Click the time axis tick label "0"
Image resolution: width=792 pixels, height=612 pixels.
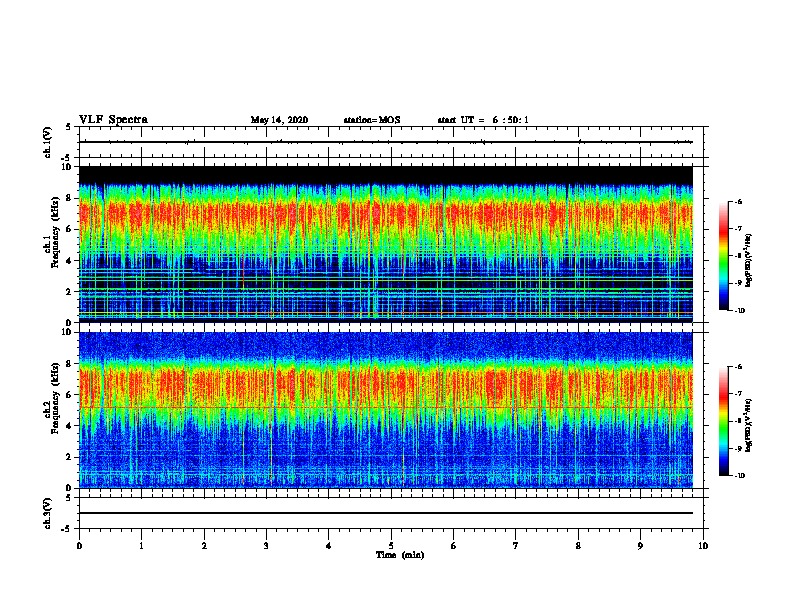[79, 546]
